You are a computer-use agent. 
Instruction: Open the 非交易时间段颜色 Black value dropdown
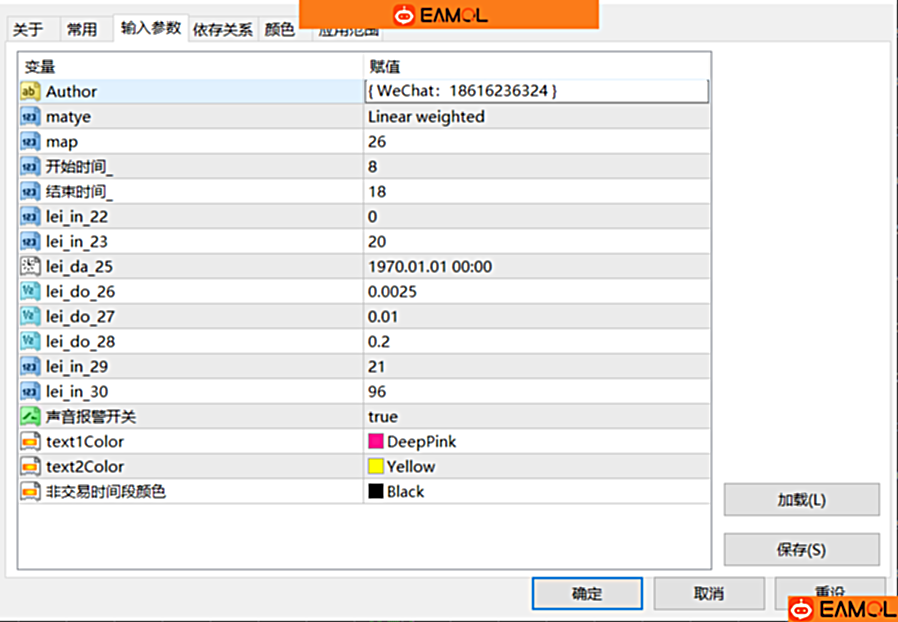point(535,492)
